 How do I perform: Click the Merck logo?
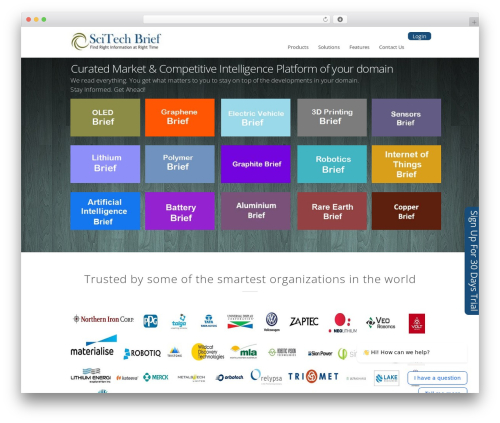[x=156, y=377]
